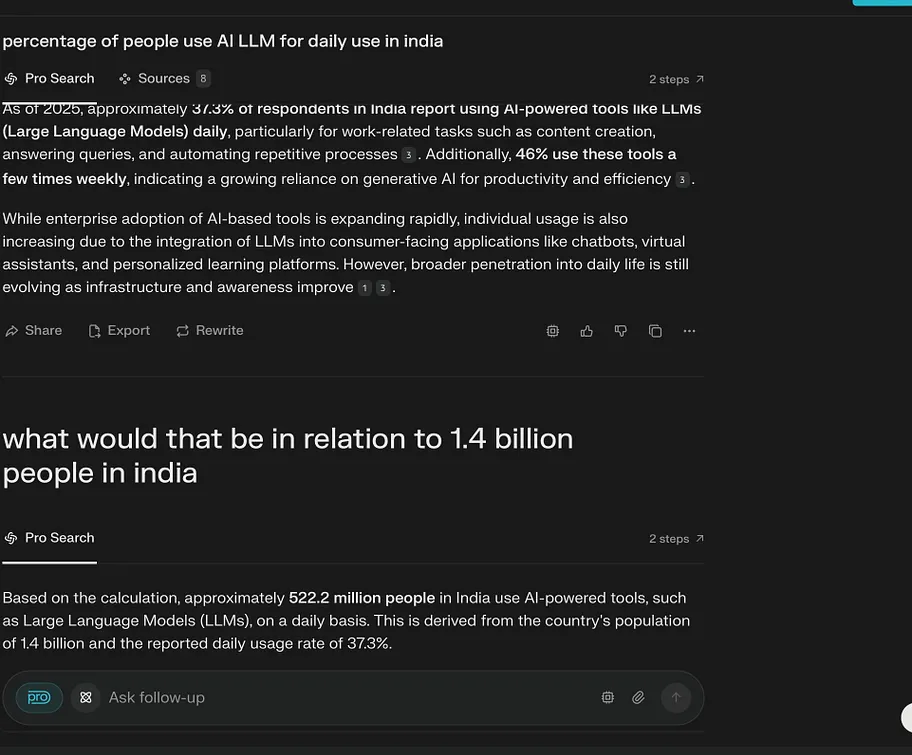Click the thumbs up icon
The height and width of the screenshot is (755, 912).
click(587, 331)
